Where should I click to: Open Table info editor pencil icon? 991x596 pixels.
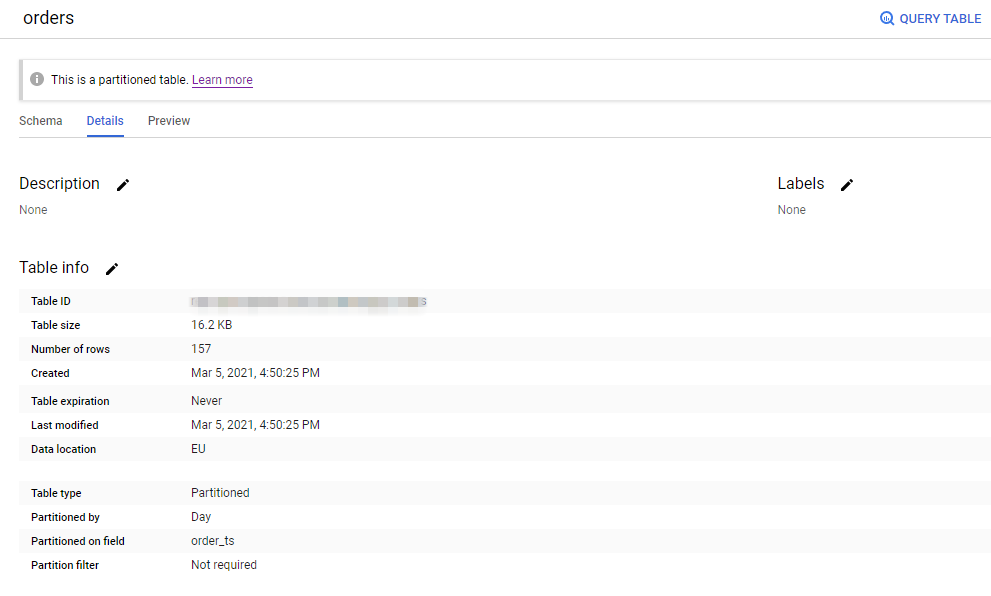click(x=112, y=269)
